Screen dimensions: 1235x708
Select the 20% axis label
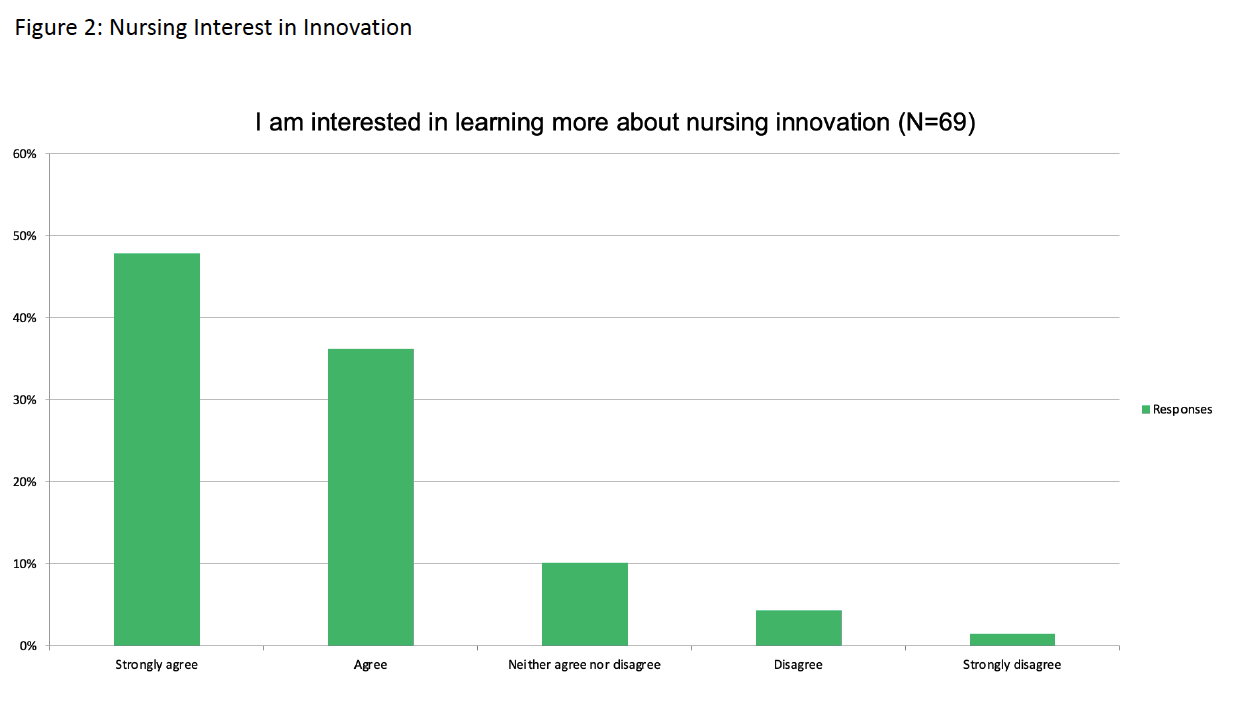pyautogui.click(x=25, y=482)
